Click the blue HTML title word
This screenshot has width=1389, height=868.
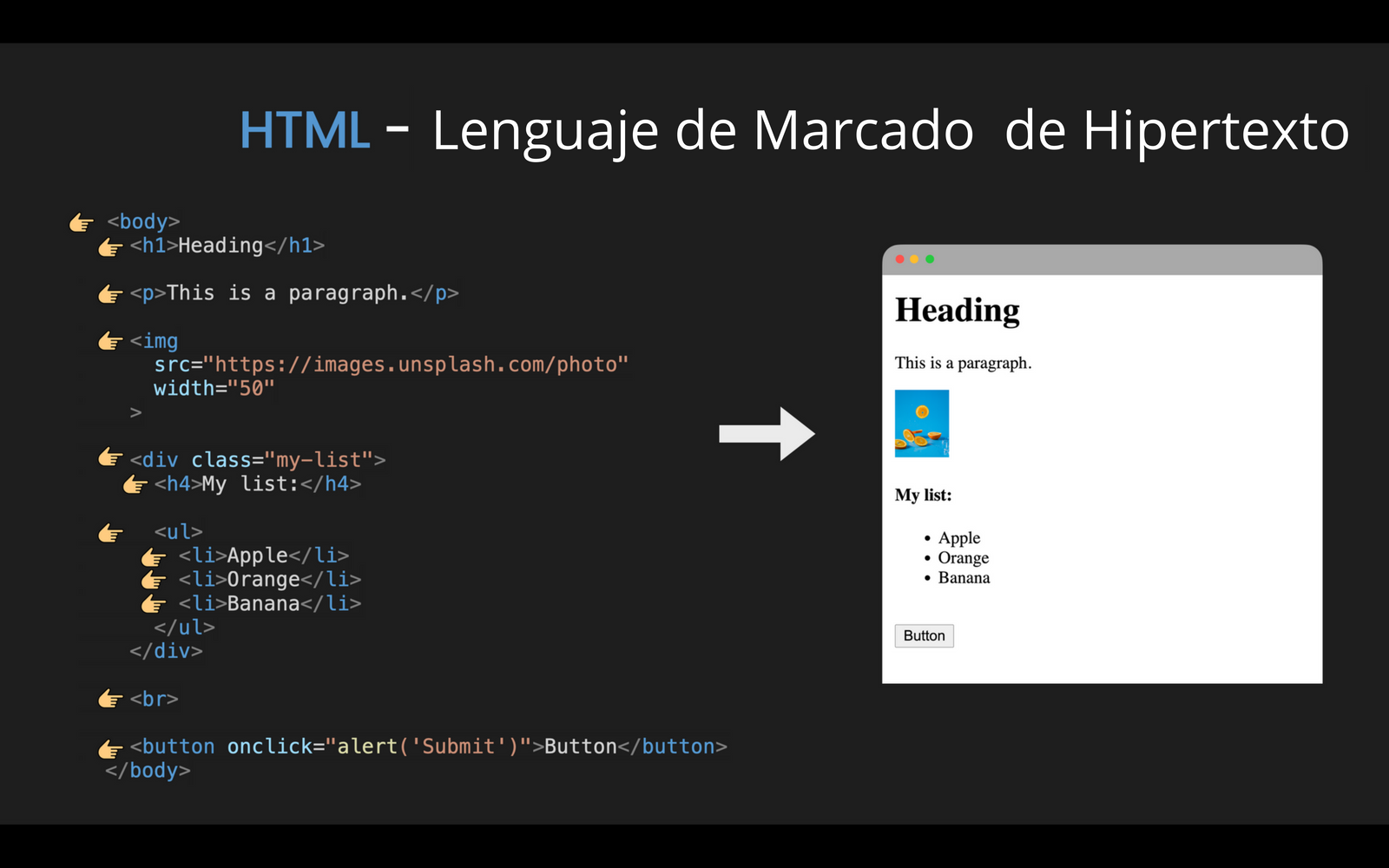(305, 130)
